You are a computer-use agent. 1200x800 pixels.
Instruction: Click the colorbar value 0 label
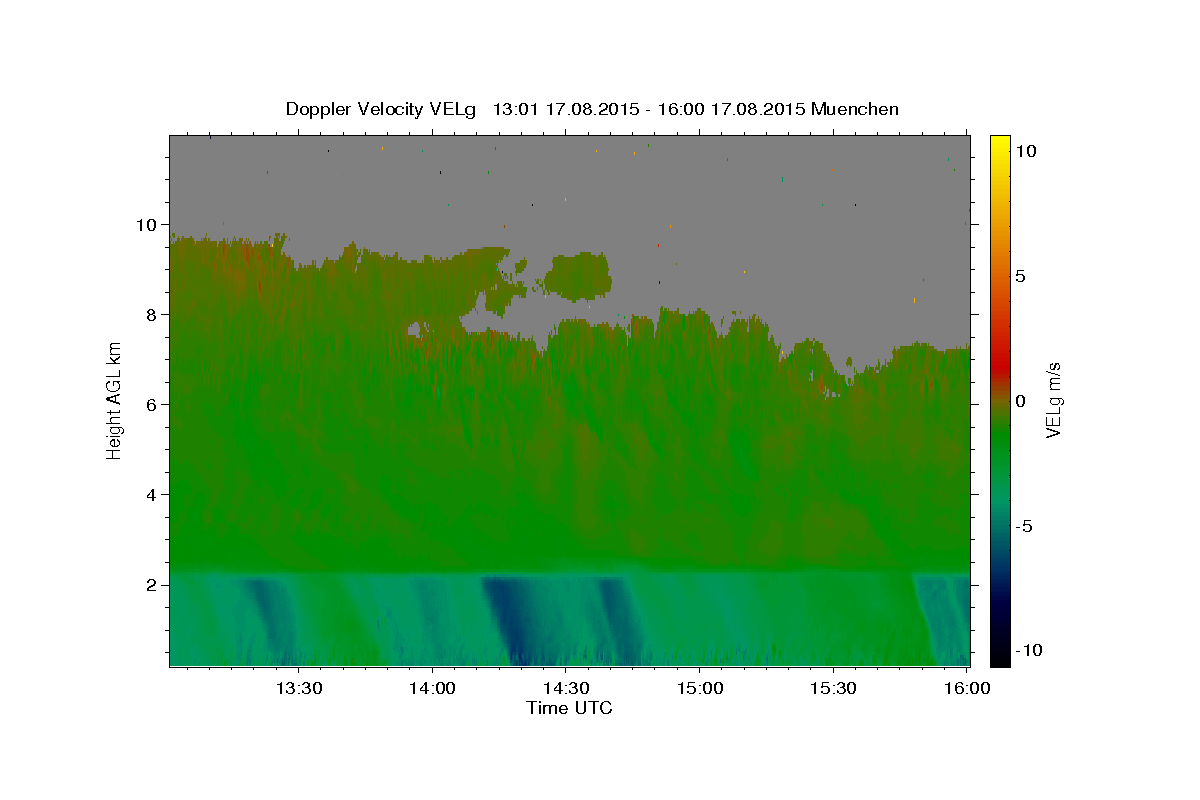(x=1021, y=401)
